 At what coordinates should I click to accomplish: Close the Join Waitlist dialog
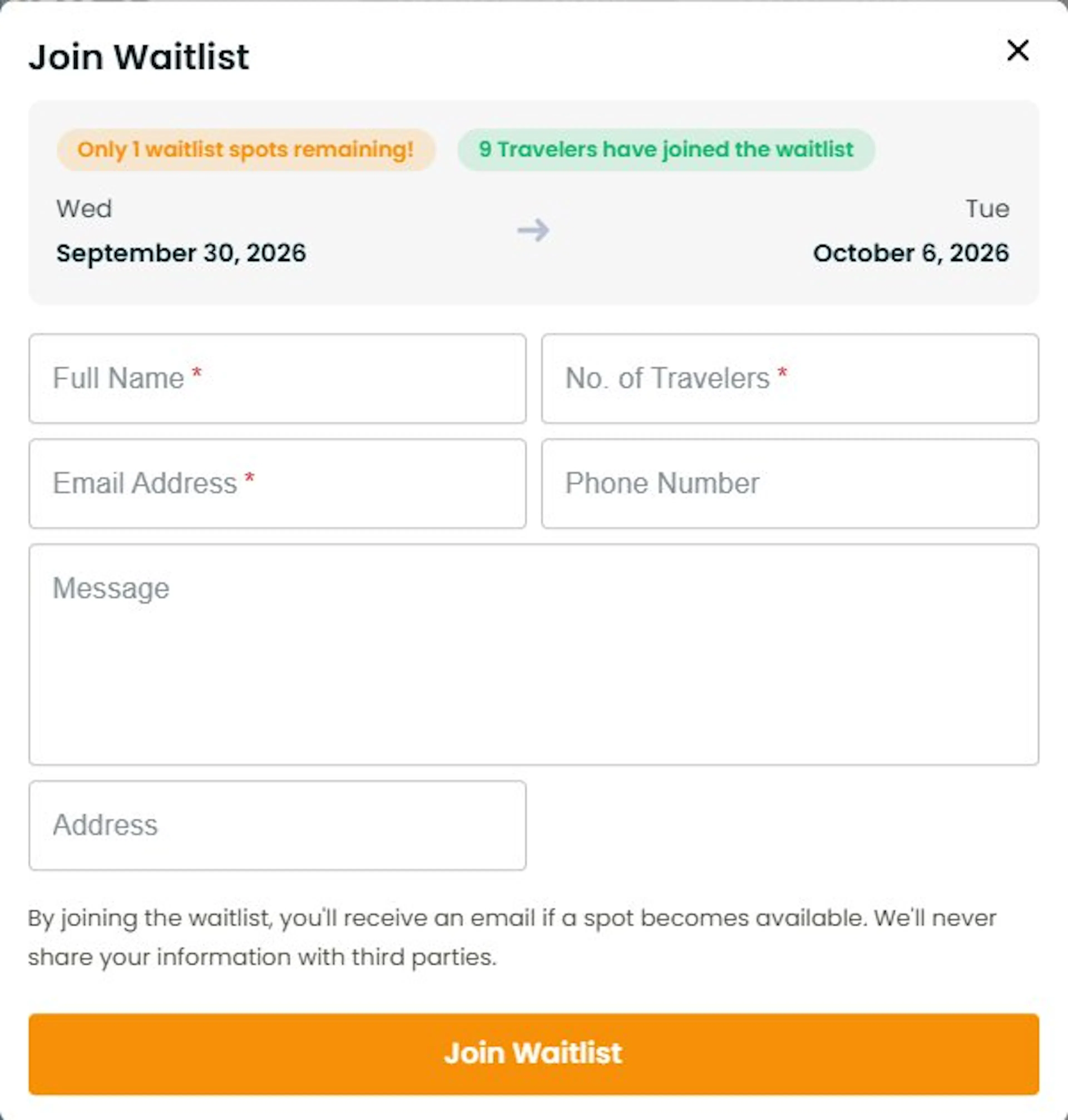[1017, 50]
